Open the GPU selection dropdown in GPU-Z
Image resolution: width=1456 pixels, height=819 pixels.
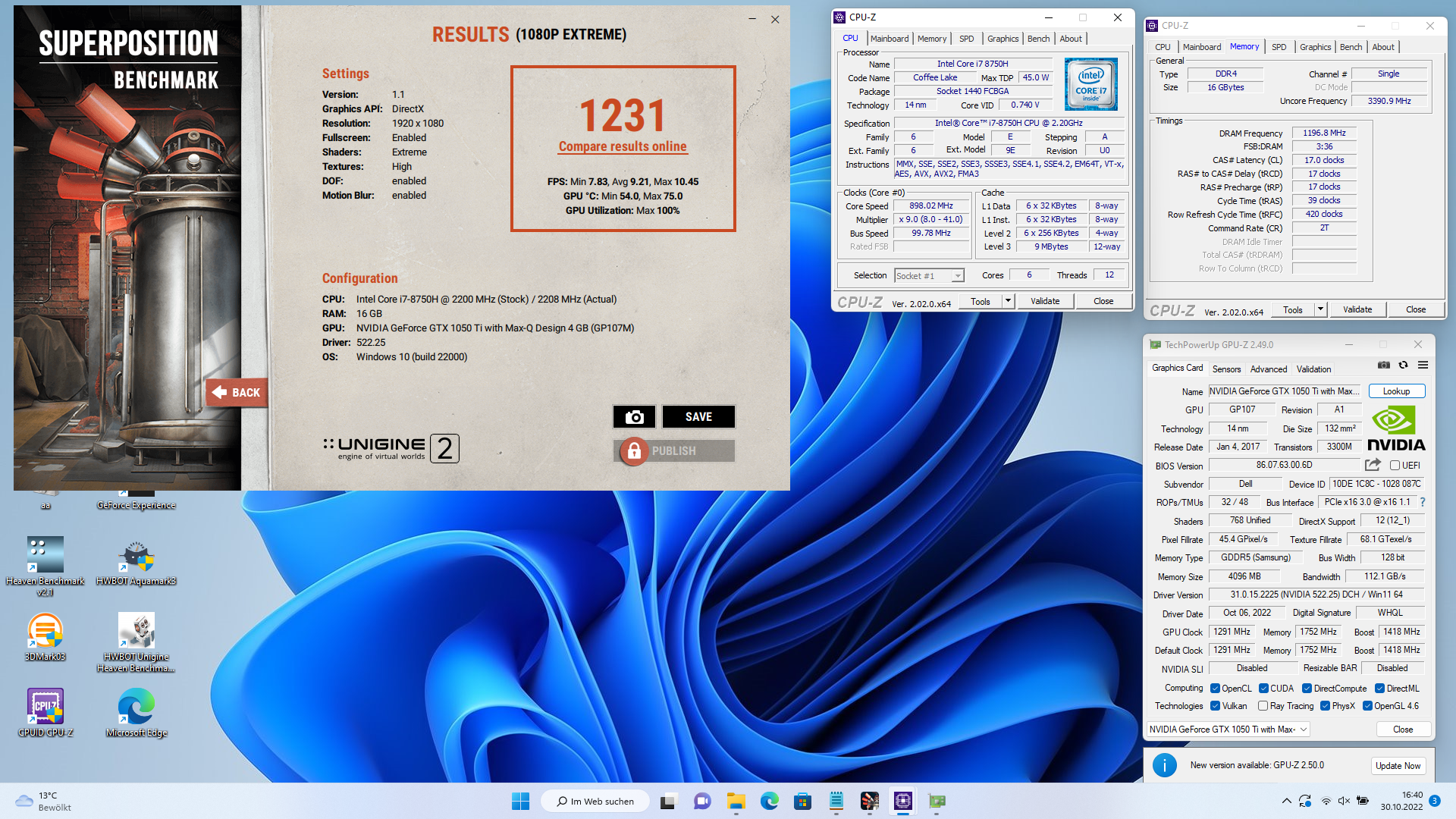1228,730
